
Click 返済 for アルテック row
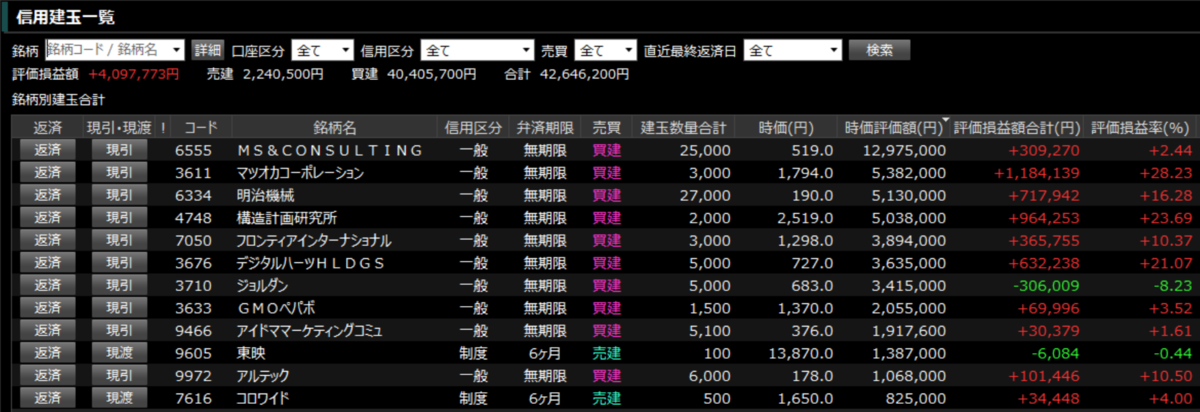click(x=47, y=375)
